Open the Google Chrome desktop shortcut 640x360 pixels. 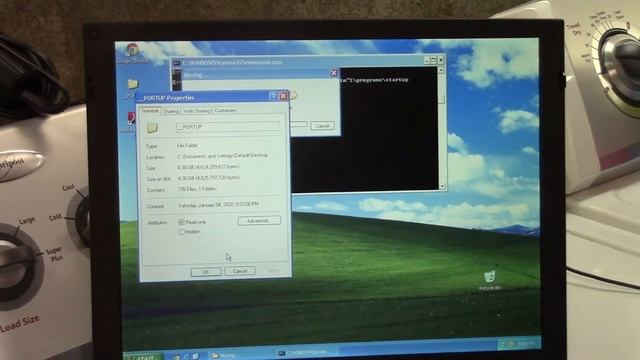pyautogui.click(x=132, y=53)
